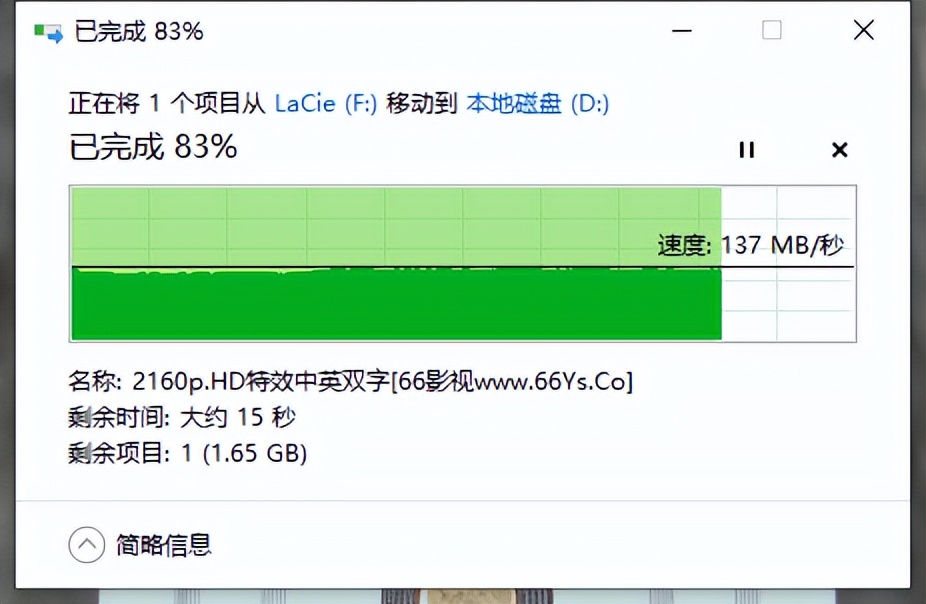Close the dialog using title bar X
The height and width of the screenshot is (604, 926).
[x=863, y=30]
